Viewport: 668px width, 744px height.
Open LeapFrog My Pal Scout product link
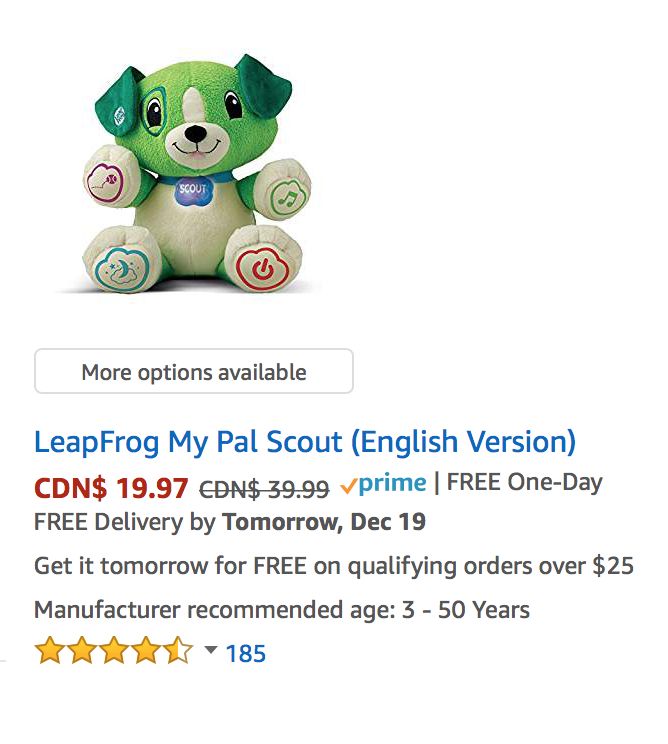[x=305, y=442]
